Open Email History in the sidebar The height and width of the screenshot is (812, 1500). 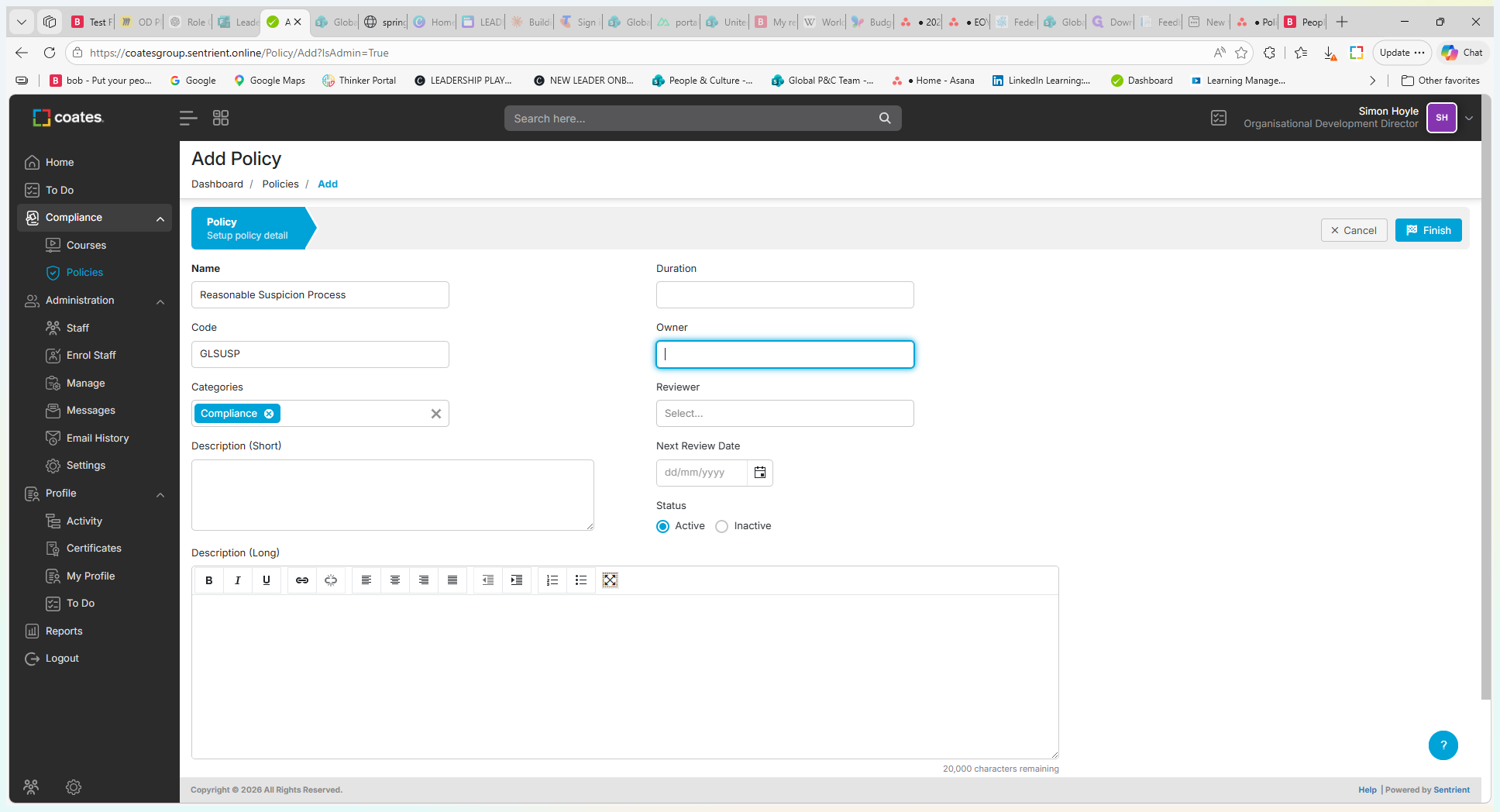pyautogui.click(x=98, y=439)
